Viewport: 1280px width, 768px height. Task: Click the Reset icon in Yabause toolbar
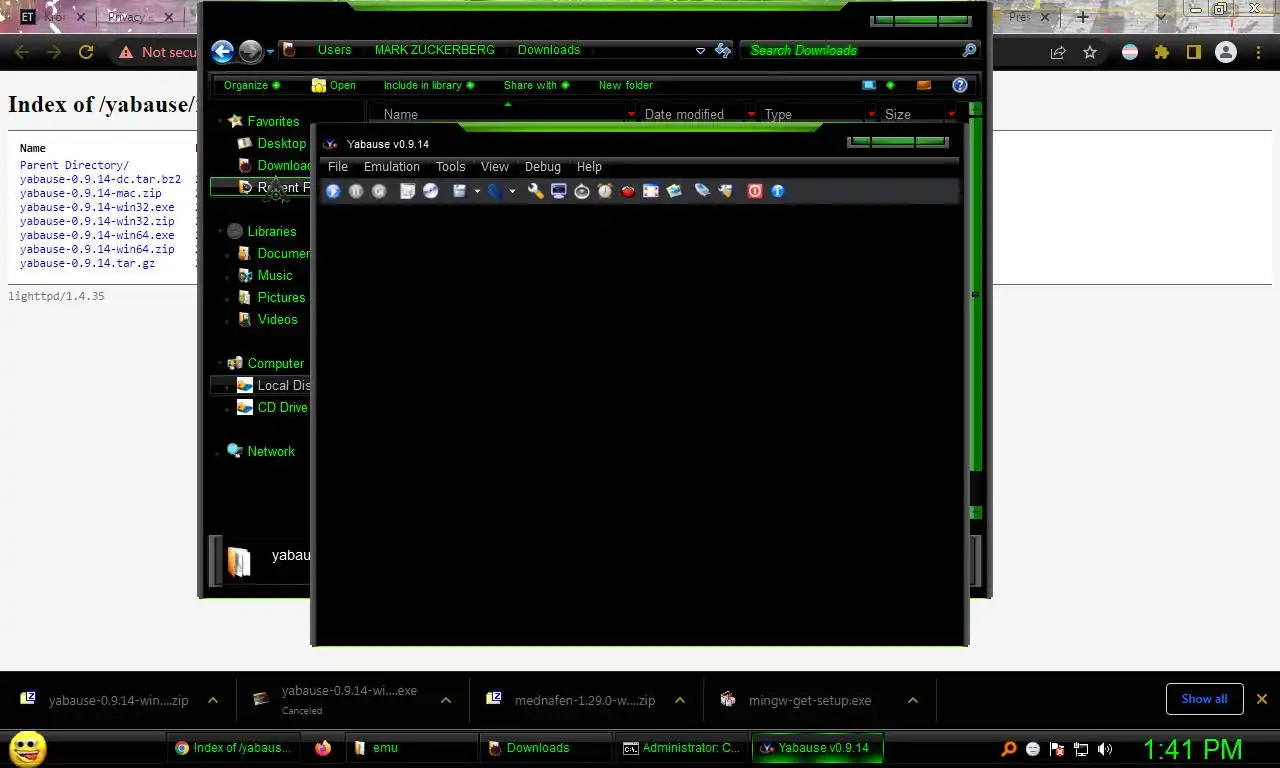(379, 191)
